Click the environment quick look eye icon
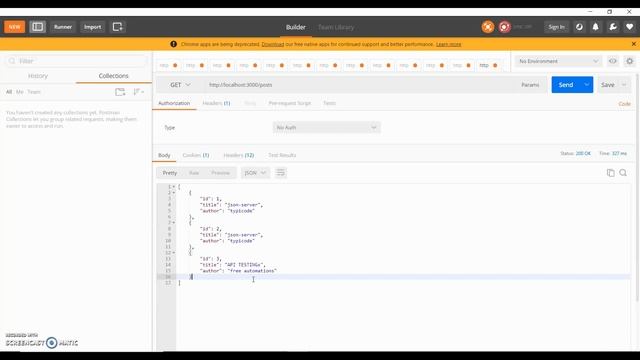The height and width of the screenshot is (360, 640). click(x=613, y=61)
